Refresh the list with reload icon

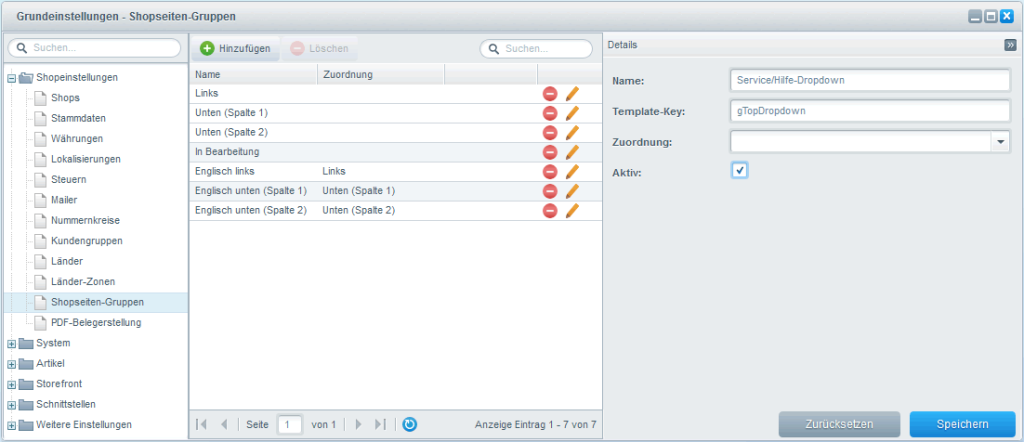pos(409,425)
